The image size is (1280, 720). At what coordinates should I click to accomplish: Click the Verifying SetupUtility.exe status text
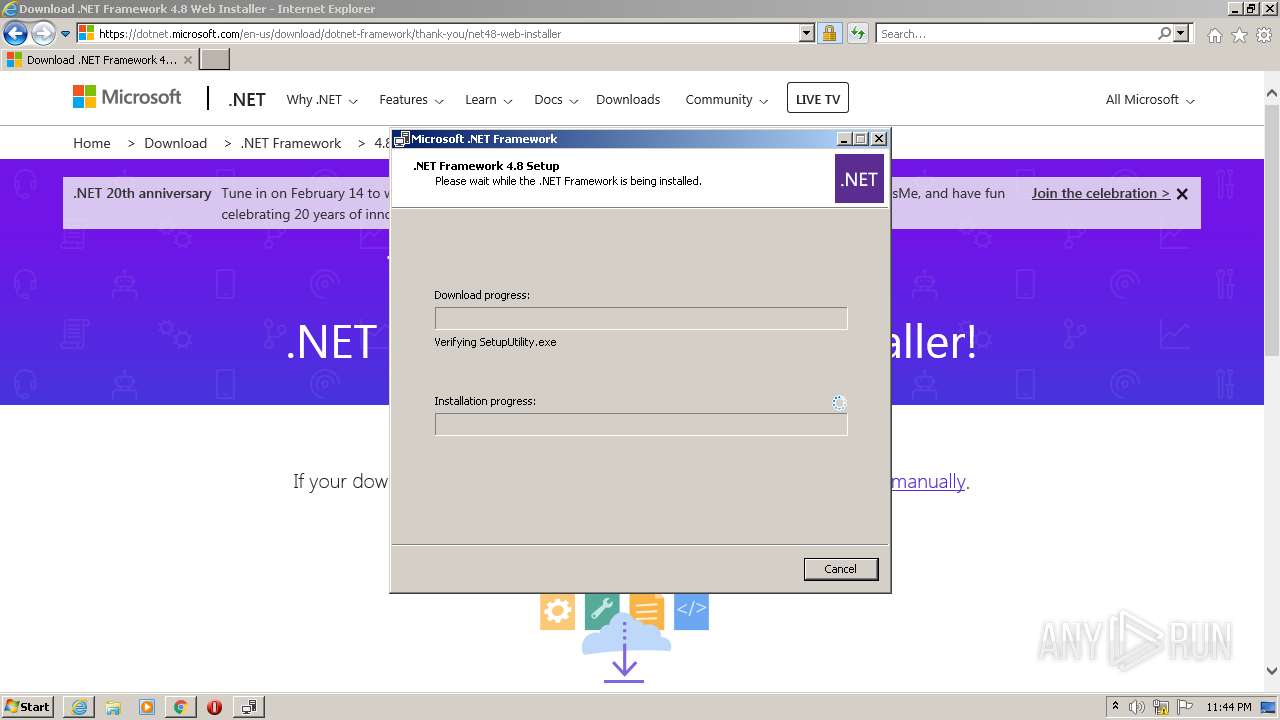(495, 342)
